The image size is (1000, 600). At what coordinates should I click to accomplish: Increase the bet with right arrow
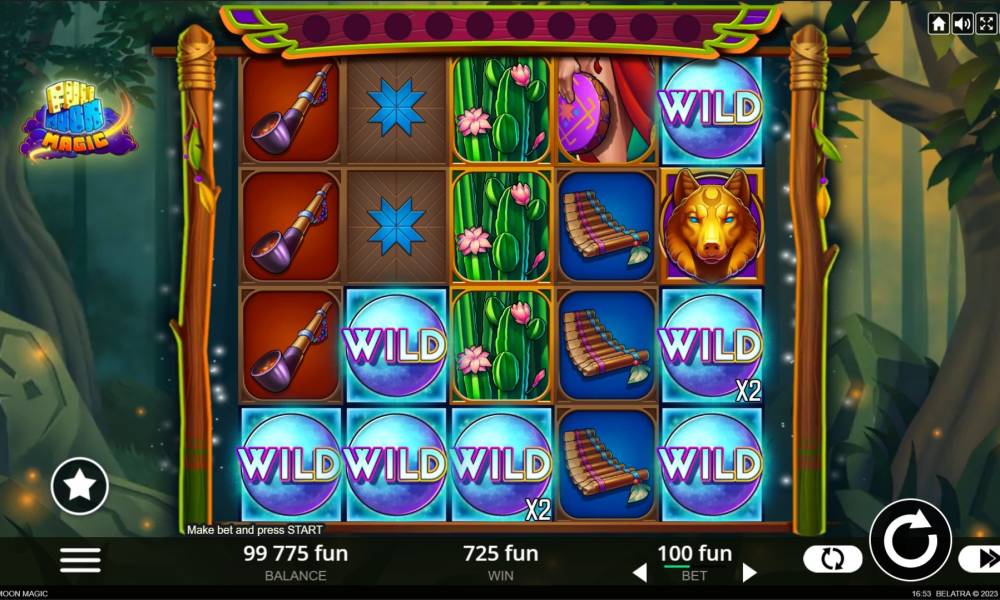750,573
